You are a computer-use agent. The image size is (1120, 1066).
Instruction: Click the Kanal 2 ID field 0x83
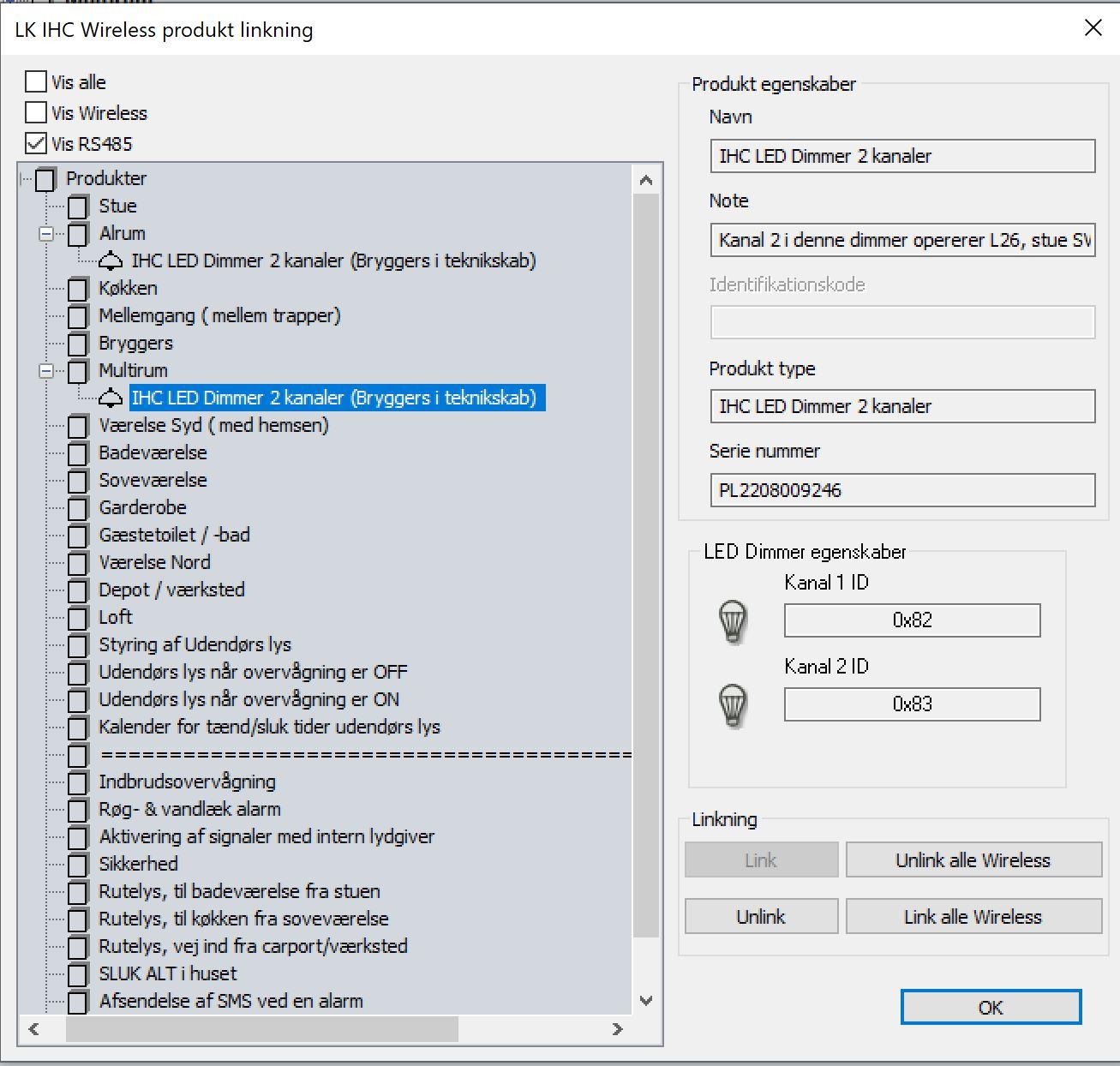912,704
